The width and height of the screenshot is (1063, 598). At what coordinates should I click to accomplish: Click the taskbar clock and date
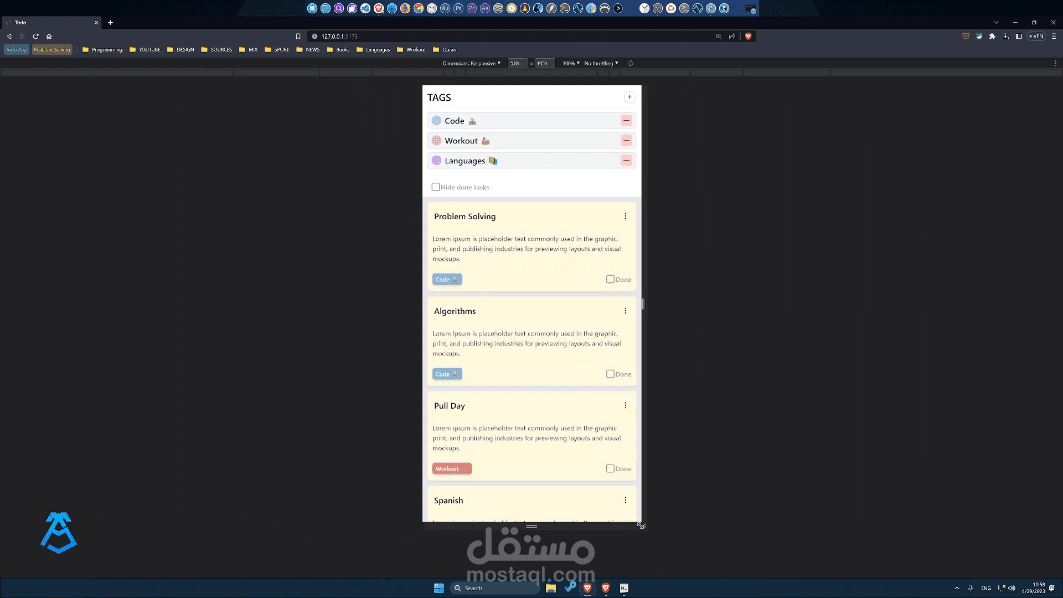1034,588
